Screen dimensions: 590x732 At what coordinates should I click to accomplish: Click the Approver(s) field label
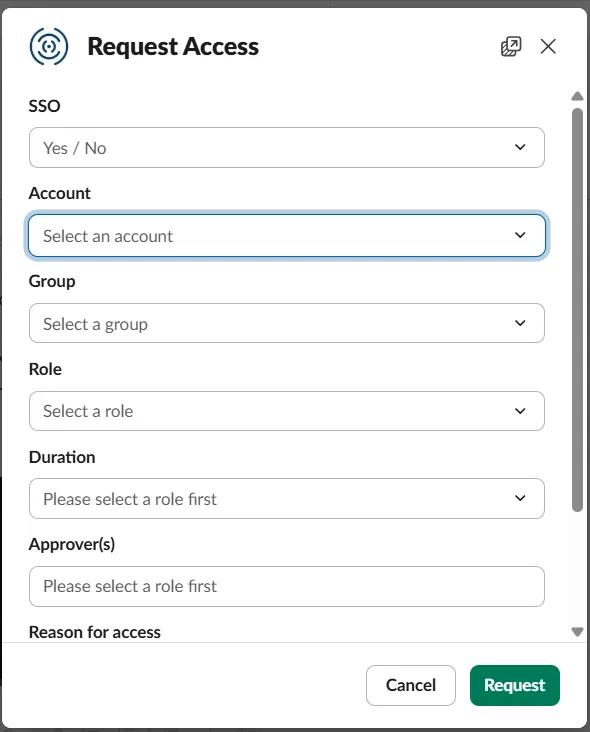tap(72, 544)
